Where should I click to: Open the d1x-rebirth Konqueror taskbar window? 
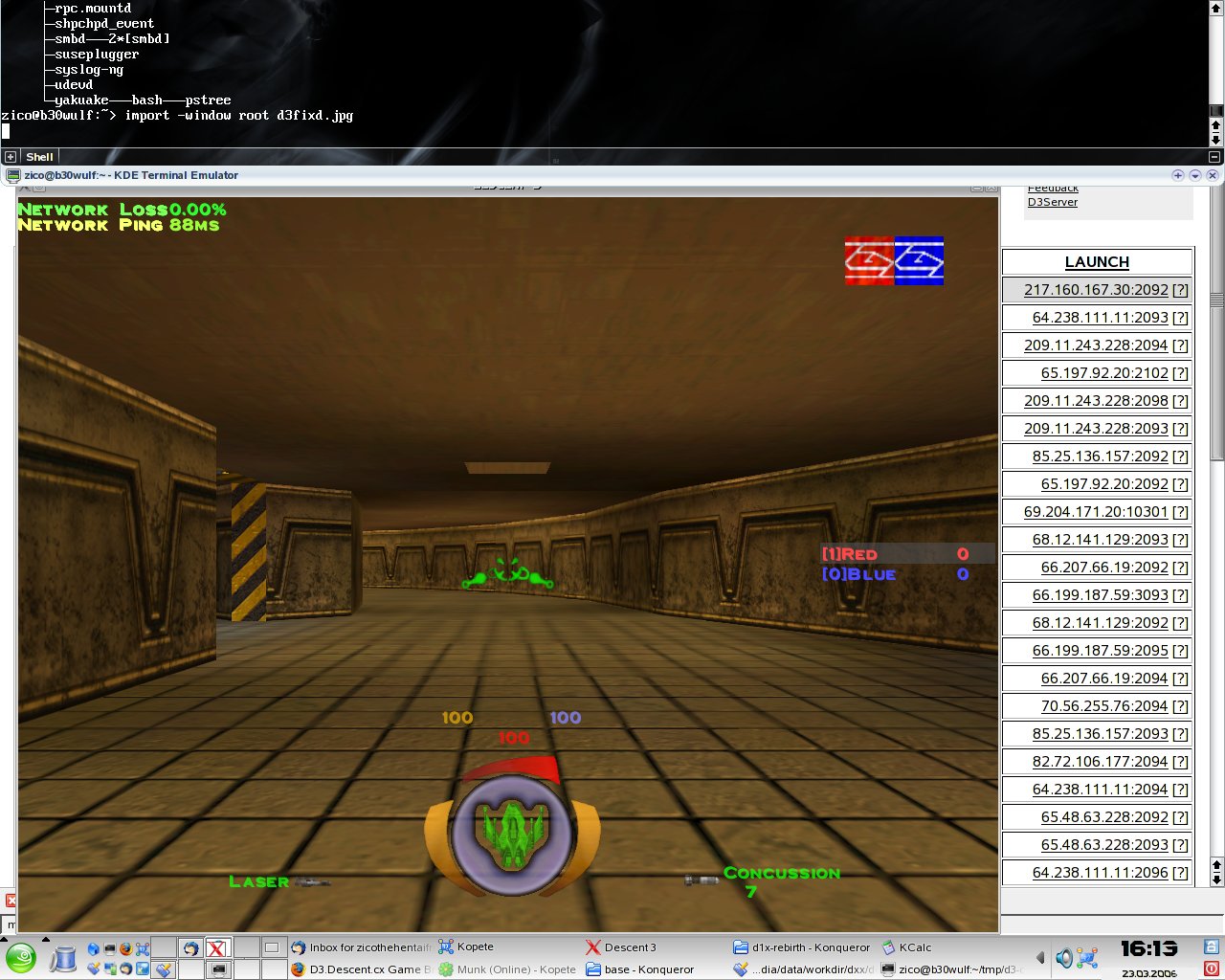coord(810,947)
